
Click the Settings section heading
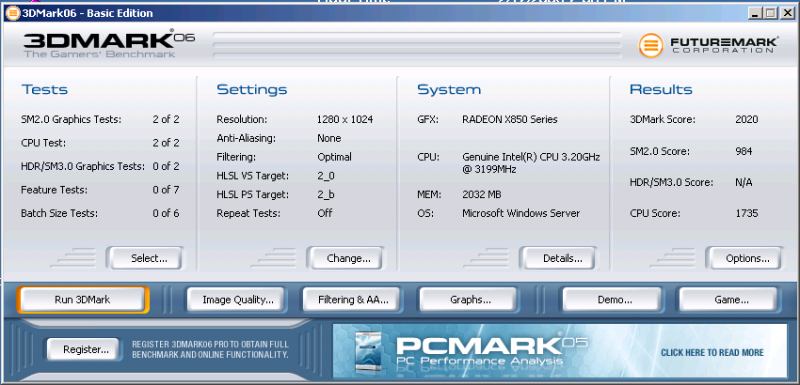(x=252, y=90)
